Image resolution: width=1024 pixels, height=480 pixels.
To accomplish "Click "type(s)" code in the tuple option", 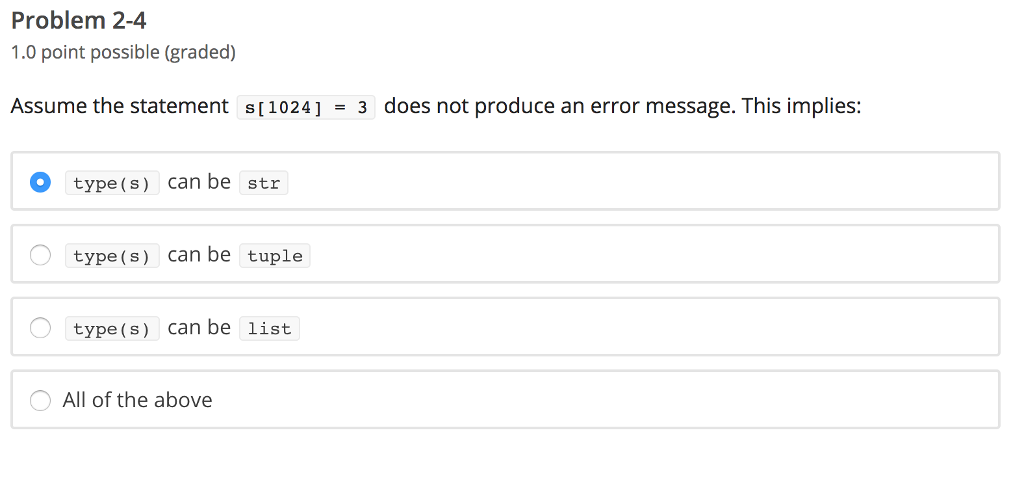I will pos(112,256).
